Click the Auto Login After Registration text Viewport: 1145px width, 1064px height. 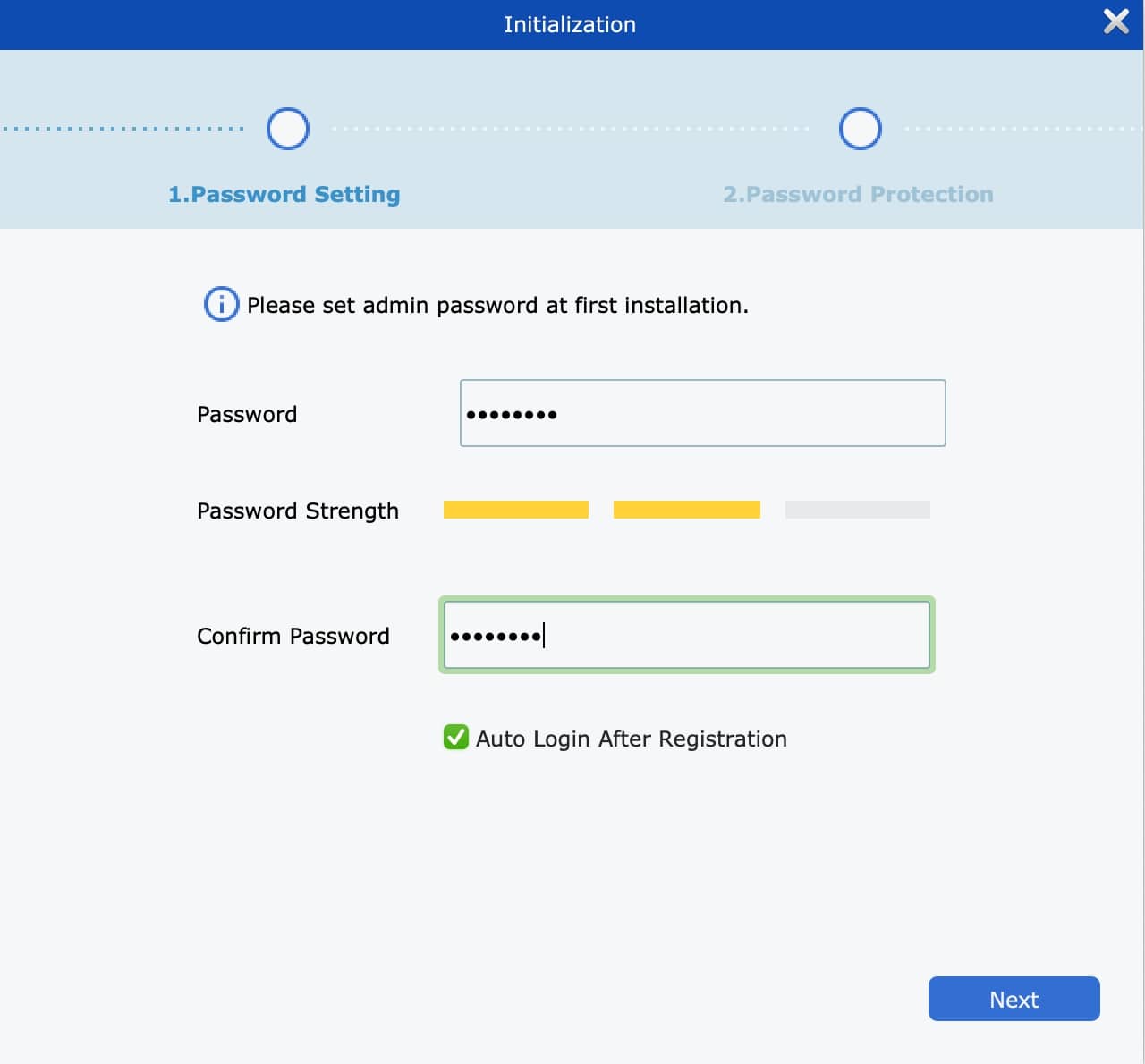(x=631, y=739)
